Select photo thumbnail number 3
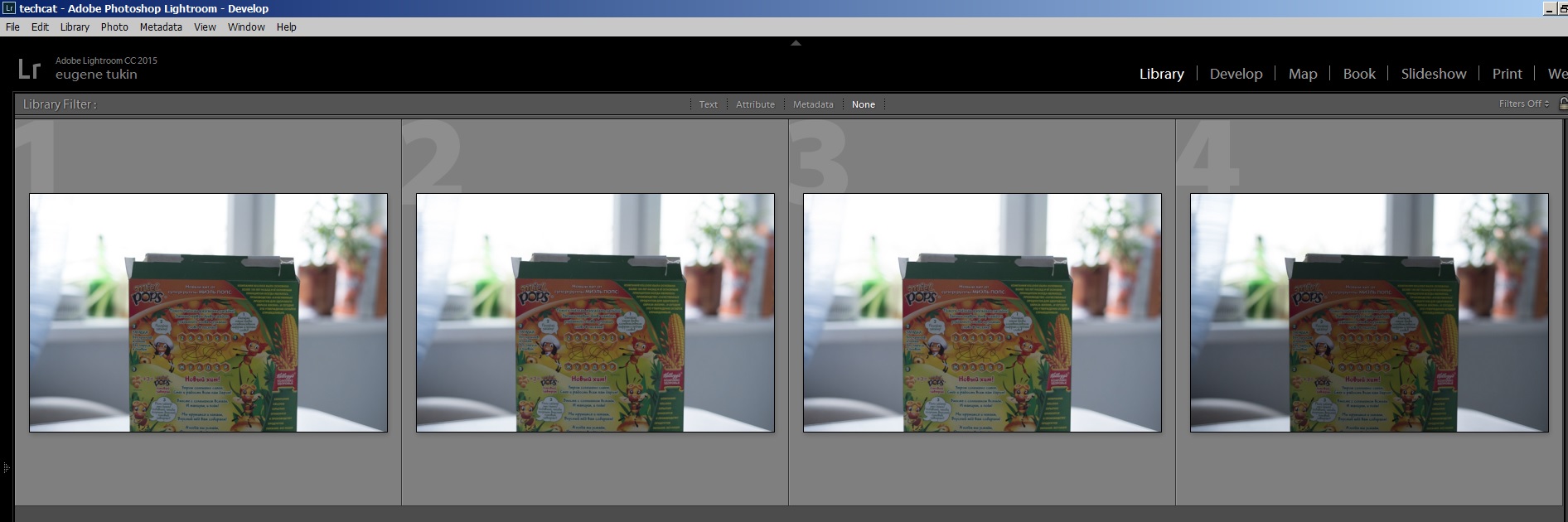This screenshot has height=522, width=1568. (x=982, y=312)
